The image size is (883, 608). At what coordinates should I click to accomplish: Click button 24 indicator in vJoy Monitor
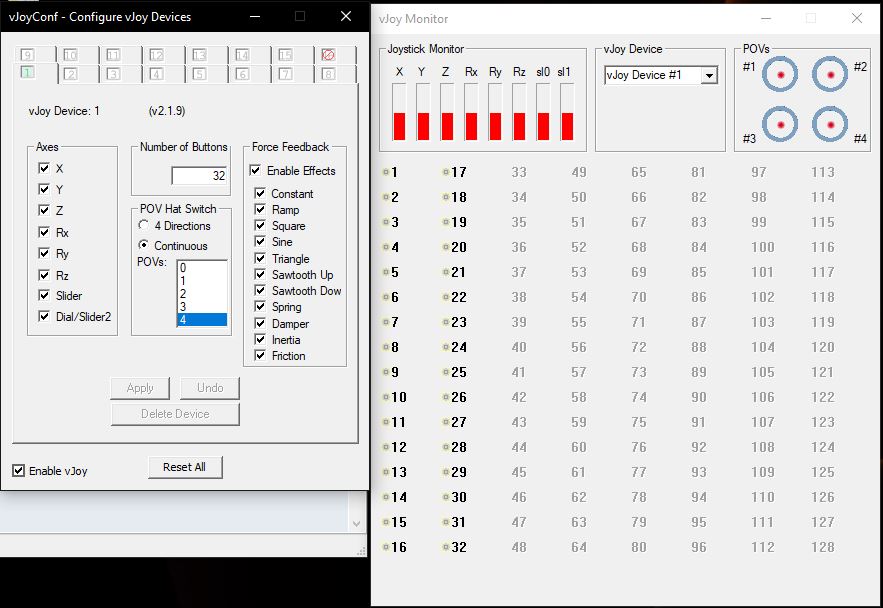pyautogui.click(x=446, y=347)
